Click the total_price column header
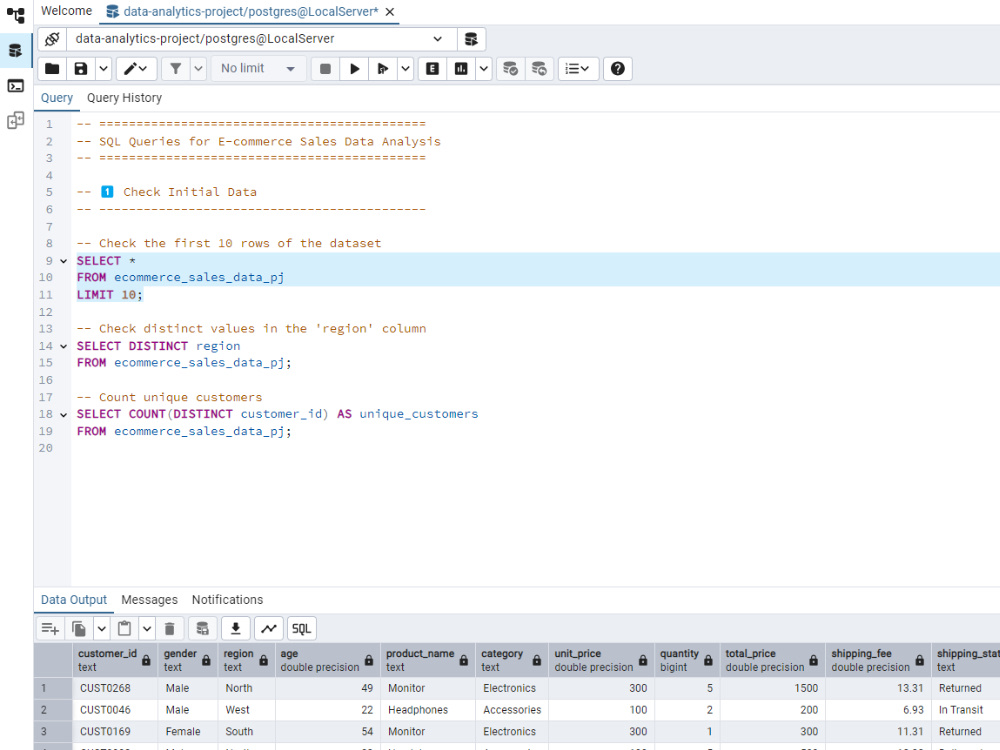 pos(772,660)
